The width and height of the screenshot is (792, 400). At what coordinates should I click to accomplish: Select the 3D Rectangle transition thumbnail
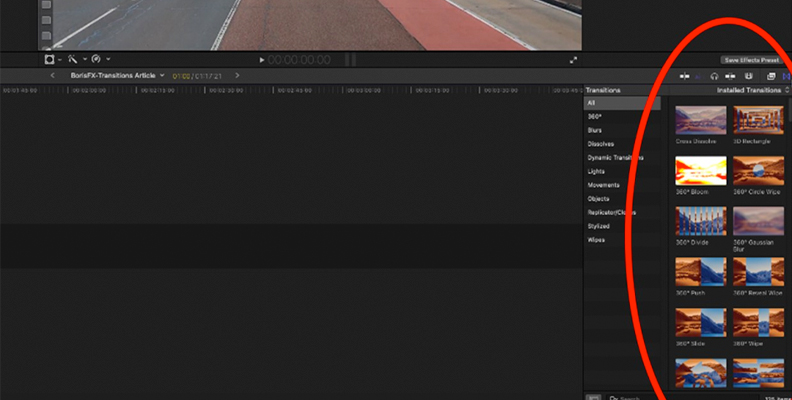[758, 120]
